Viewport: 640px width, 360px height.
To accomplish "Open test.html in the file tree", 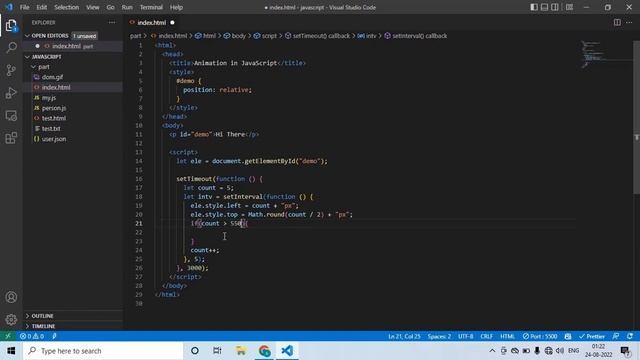I will click(53, 118).
